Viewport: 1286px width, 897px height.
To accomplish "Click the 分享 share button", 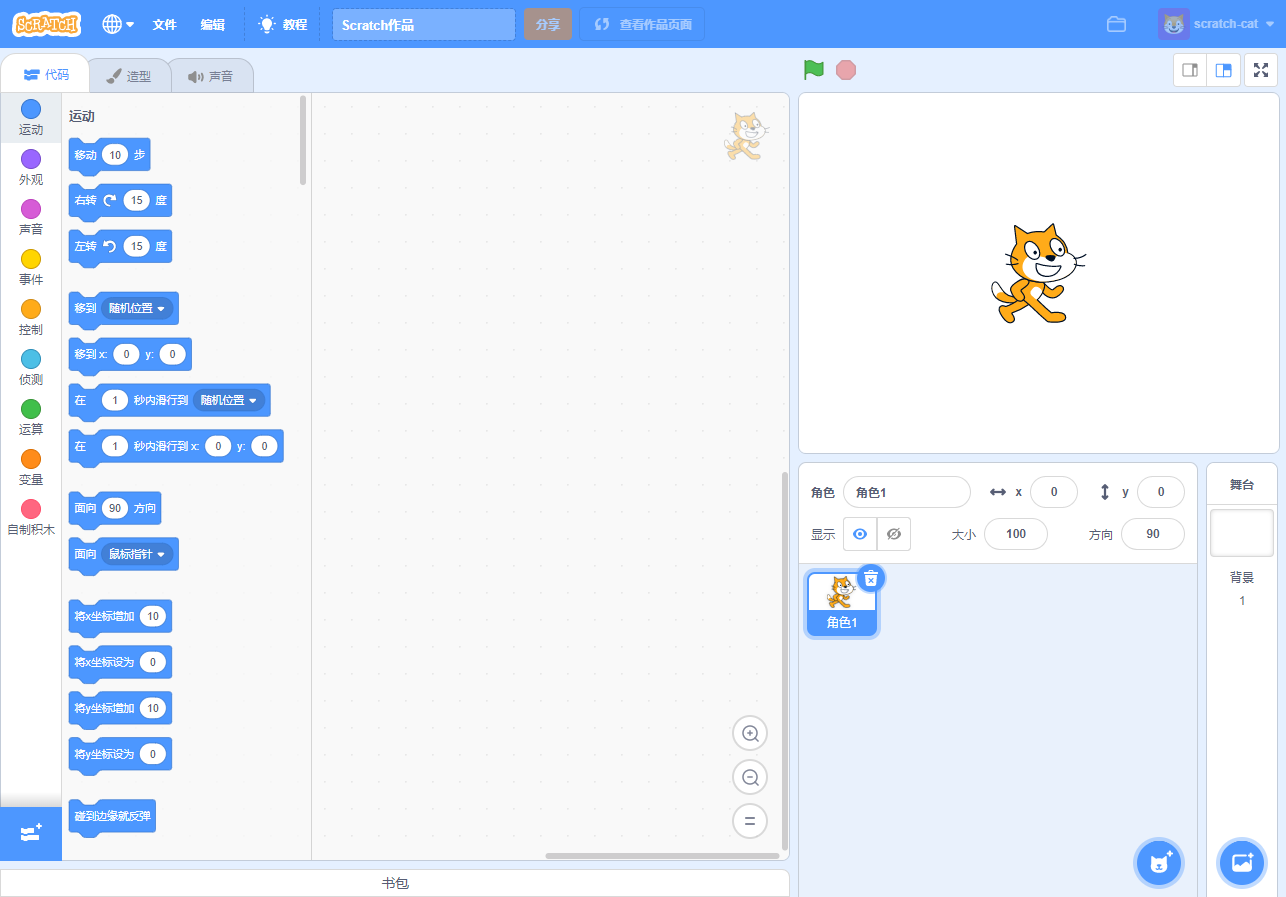I will 548,25.
